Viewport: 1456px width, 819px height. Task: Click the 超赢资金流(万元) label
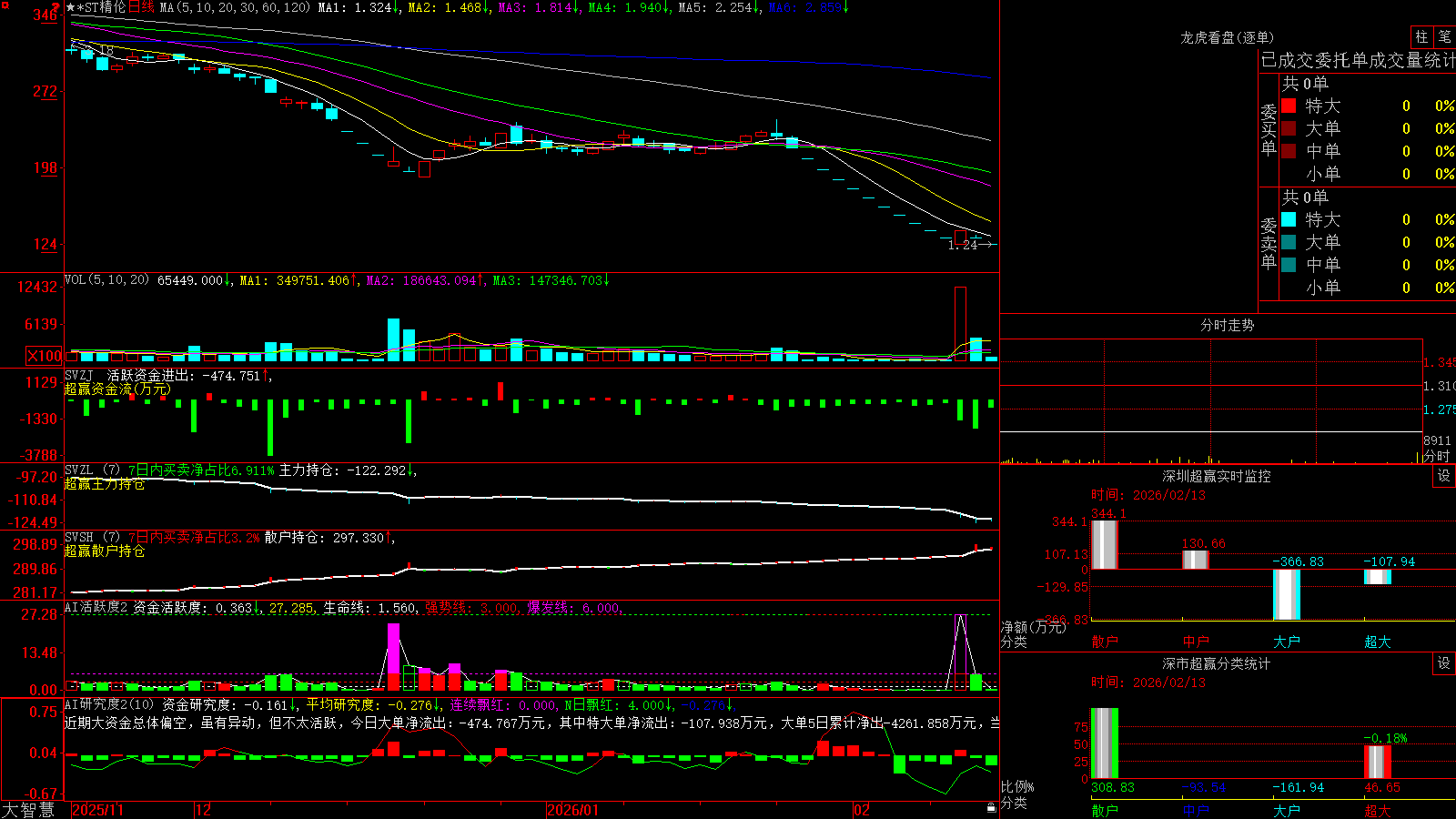click(117, 389)
